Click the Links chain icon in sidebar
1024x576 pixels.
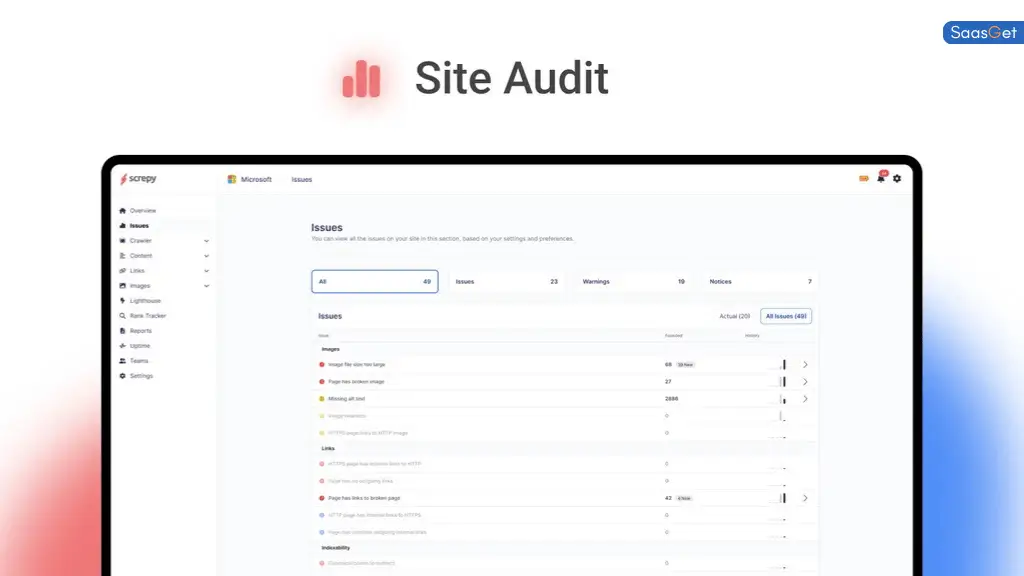(x=122, y=270)
